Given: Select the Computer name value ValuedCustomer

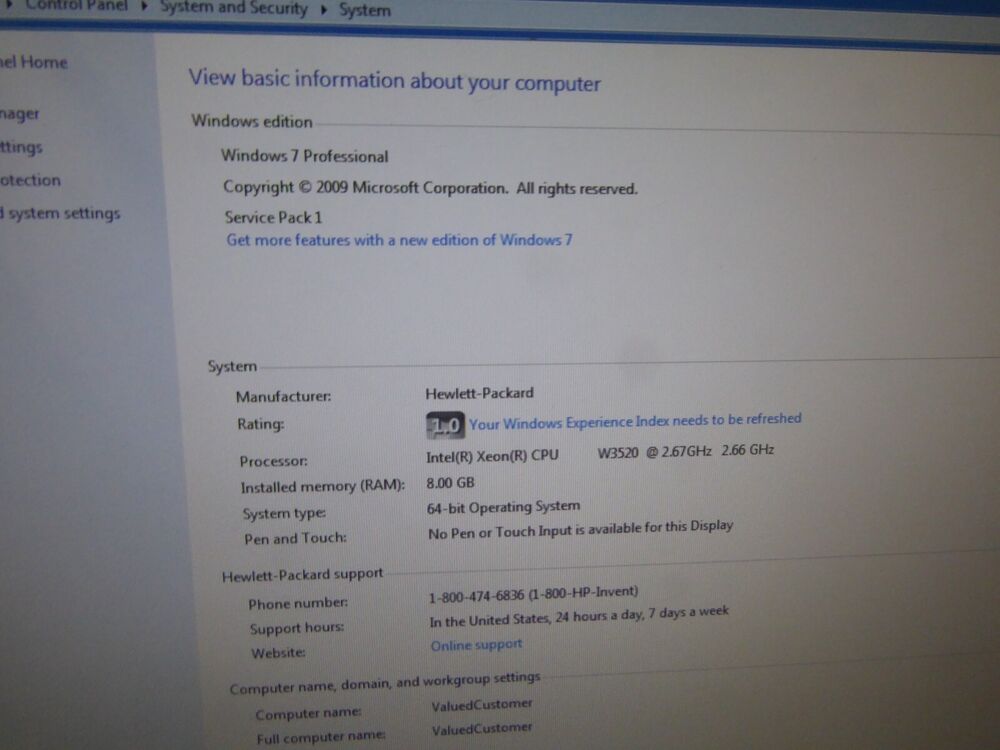Looking at the screenshot, I should click(482, 705).
